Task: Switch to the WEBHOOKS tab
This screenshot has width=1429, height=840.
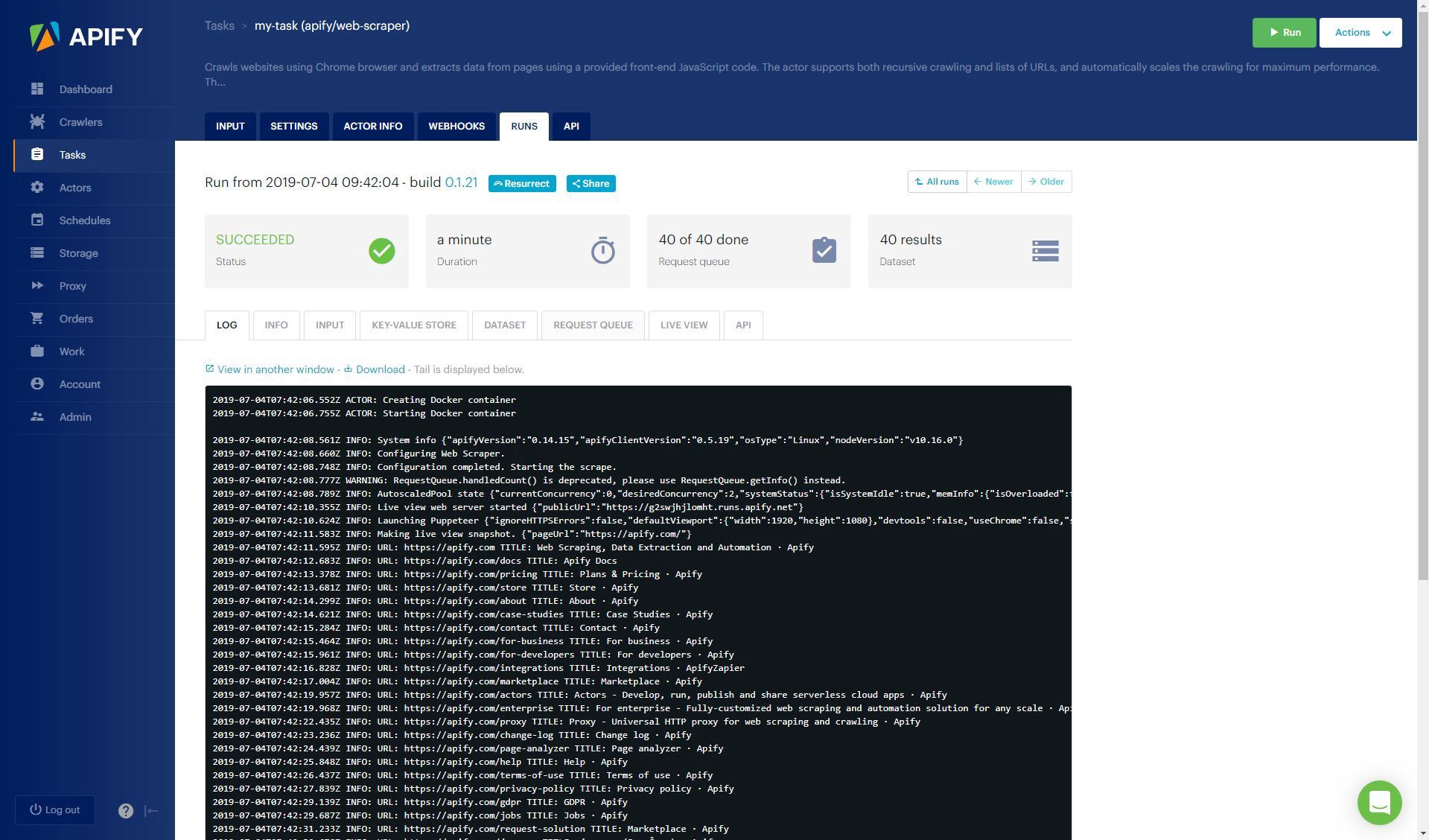Action: [456, 127]
